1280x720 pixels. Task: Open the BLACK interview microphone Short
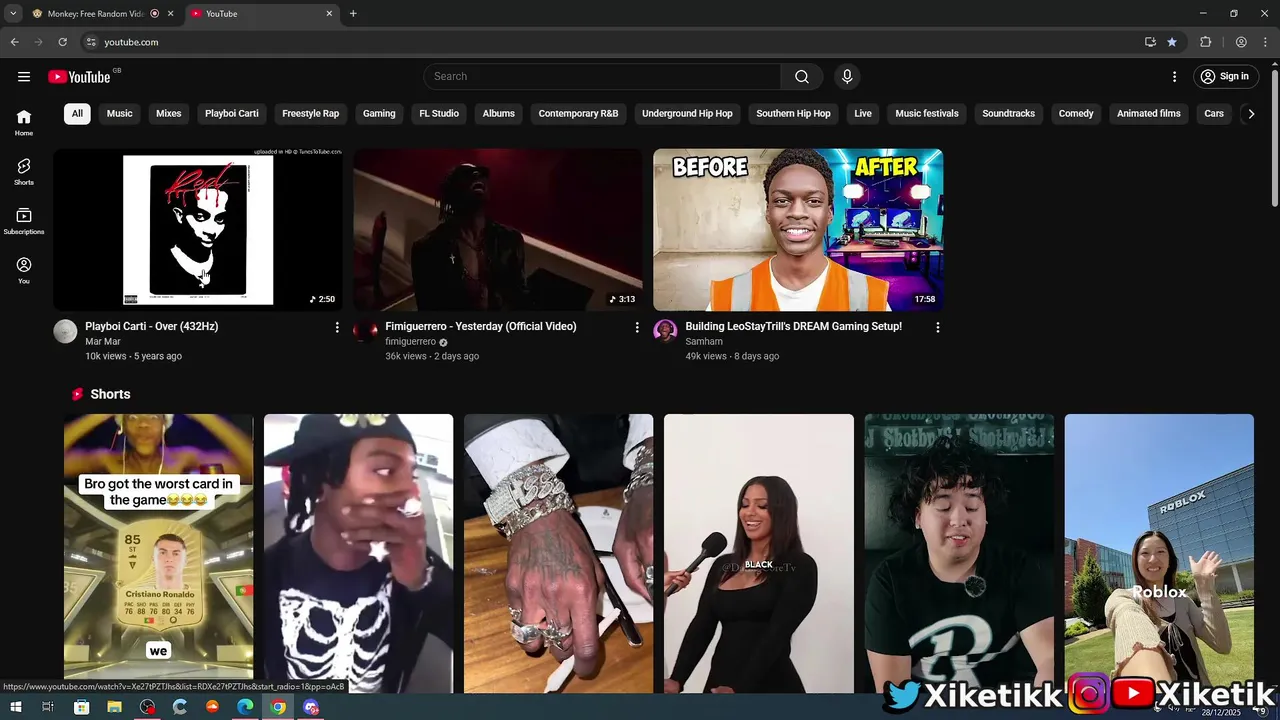point(759,553)
